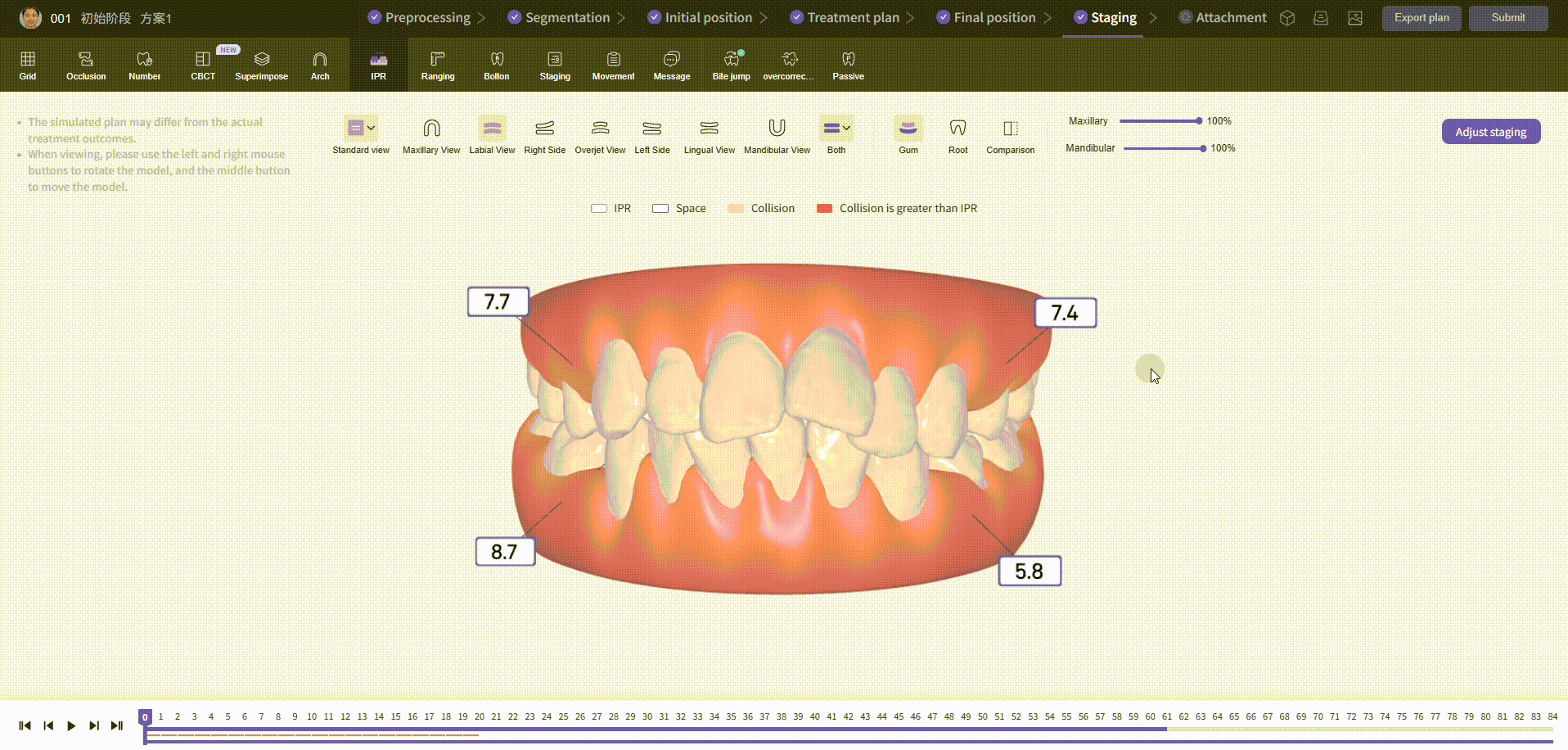
Task: Click the 3D cube icon in header
Action: coord(1287,18)
